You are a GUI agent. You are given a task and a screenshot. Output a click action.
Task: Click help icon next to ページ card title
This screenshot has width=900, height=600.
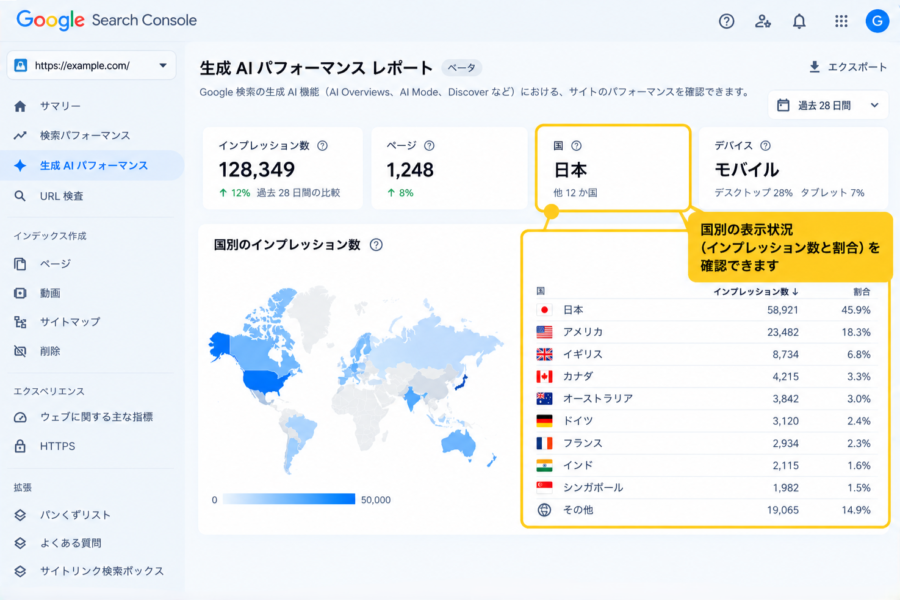429,146
